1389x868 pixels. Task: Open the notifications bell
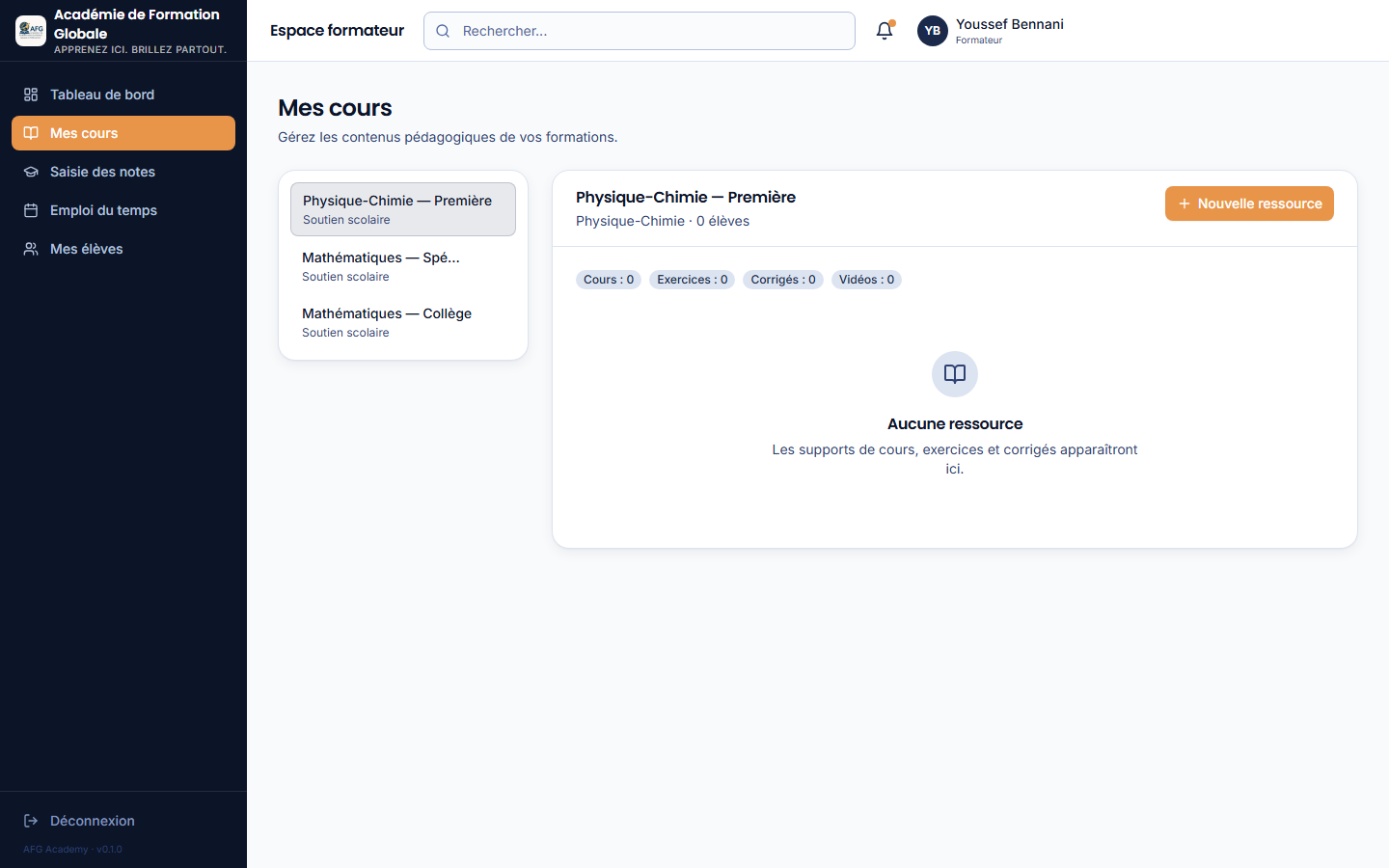point(885,31)
